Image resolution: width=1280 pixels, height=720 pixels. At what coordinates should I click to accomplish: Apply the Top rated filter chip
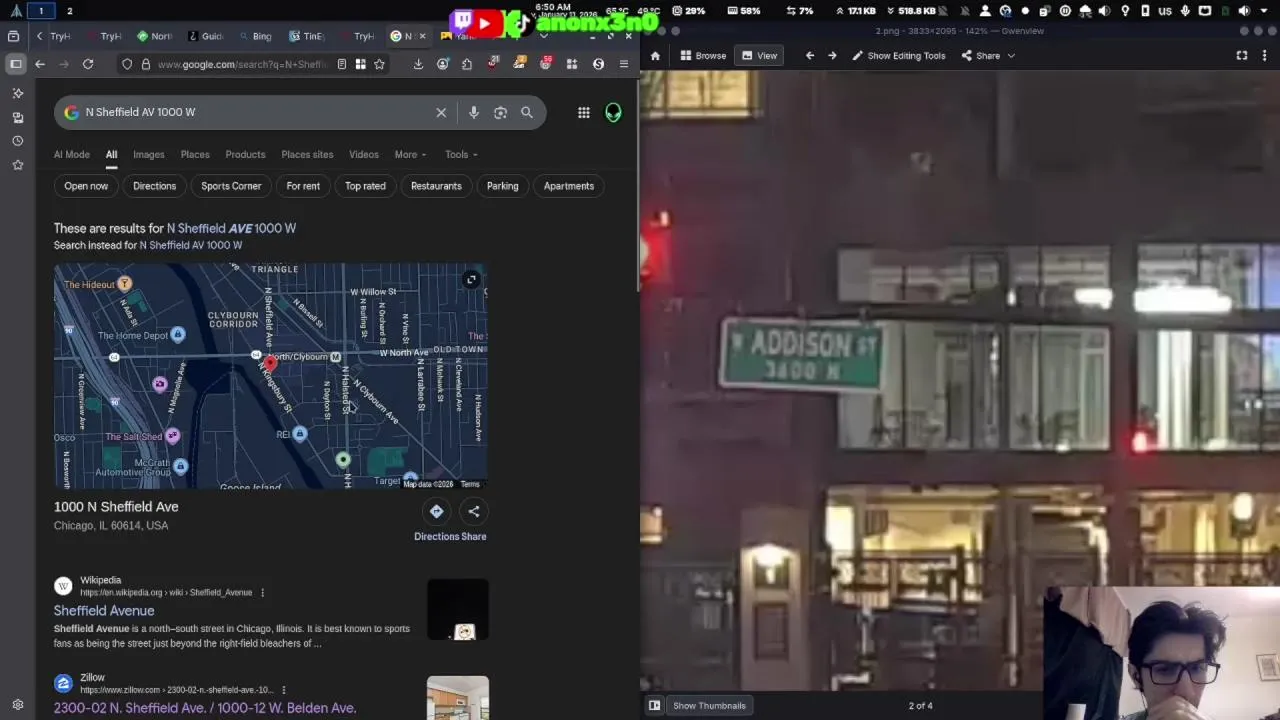[x=365, y=186]
